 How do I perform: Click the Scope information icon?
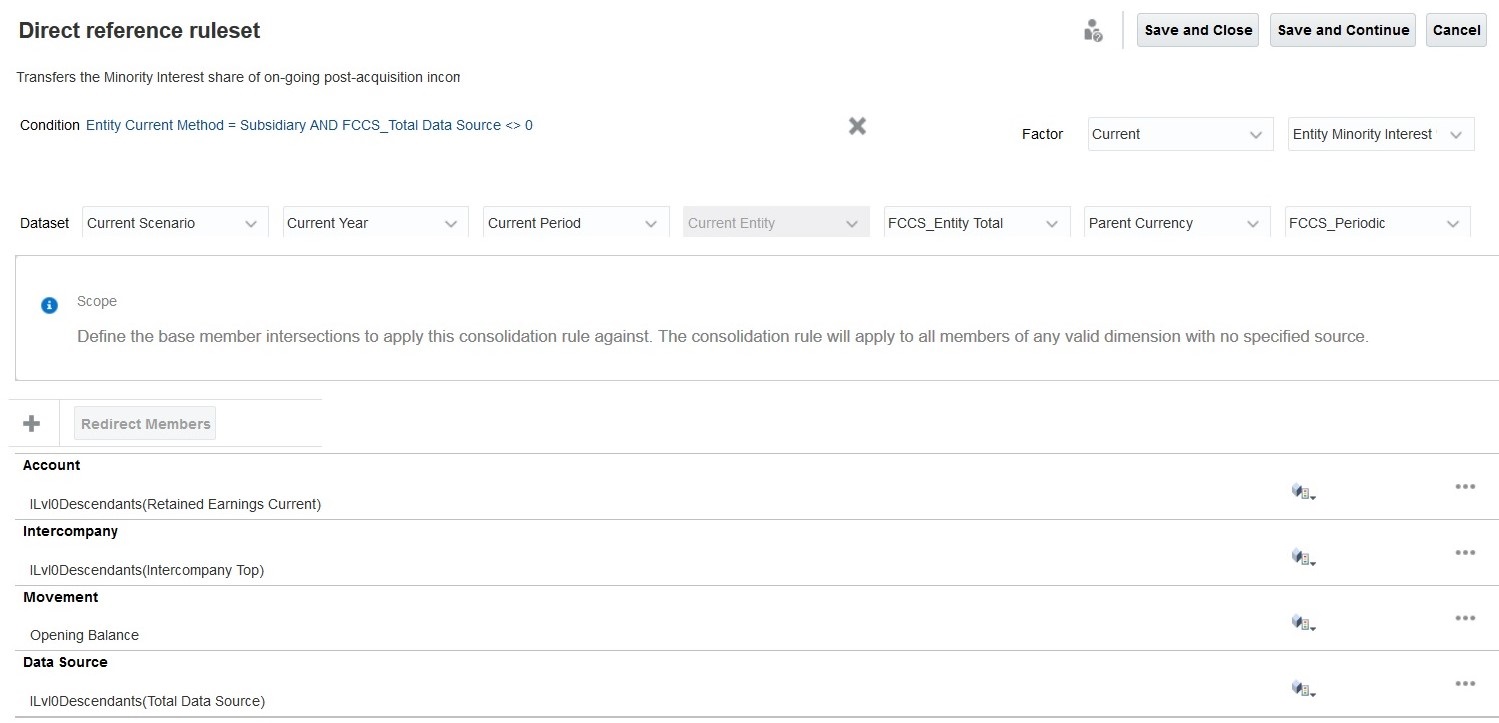coord(49,305)
